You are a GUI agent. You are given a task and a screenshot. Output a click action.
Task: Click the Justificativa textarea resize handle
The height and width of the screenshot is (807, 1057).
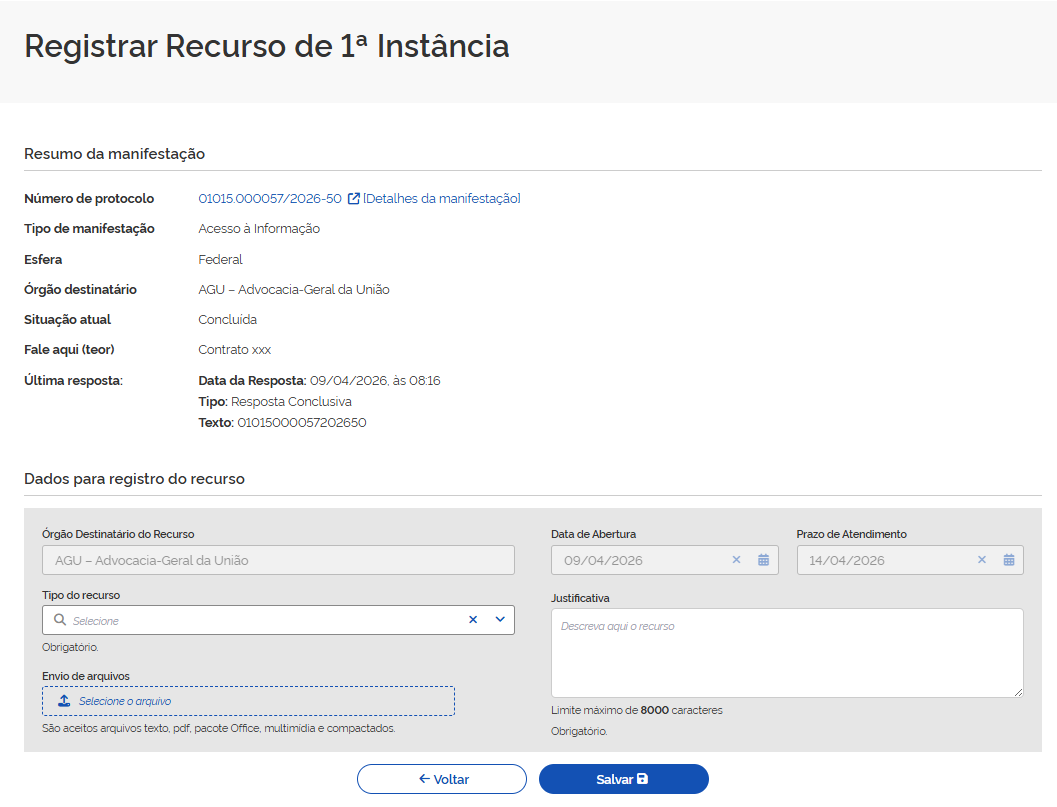(1018, 692)
